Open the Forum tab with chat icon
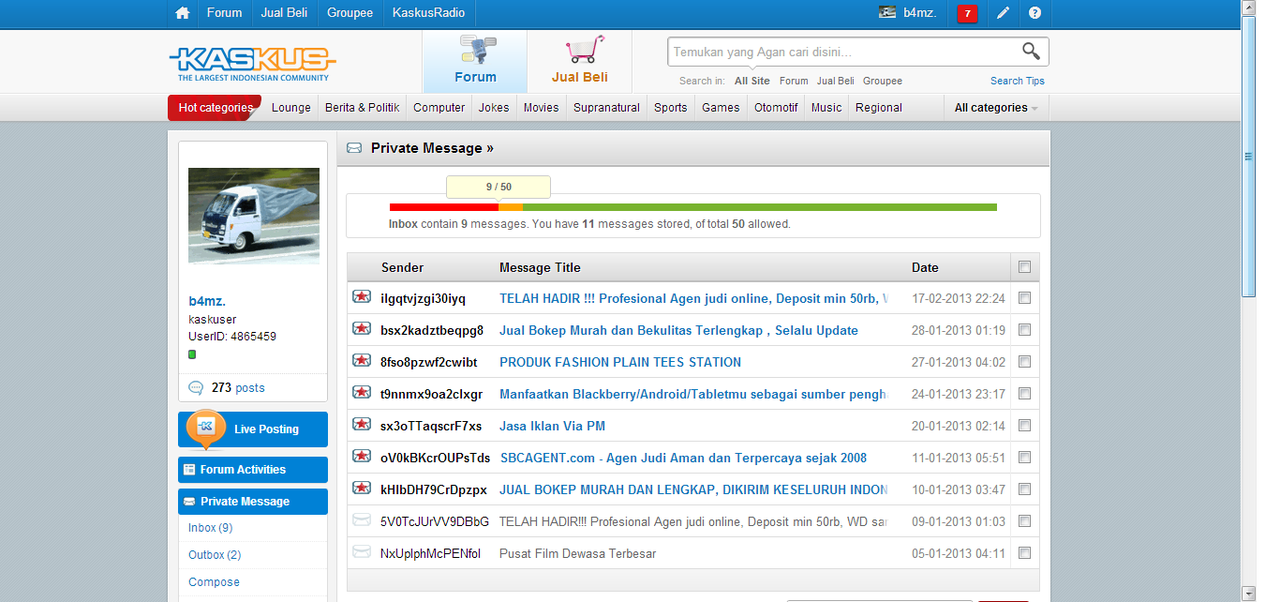1280x602 pixels. pos(475,62)
